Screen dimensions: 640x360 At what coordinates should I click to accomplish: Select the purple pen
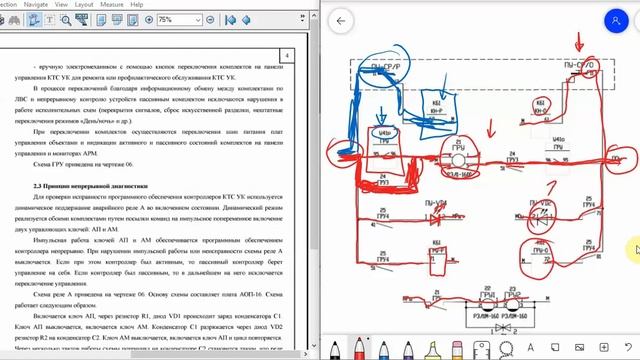pos(408,350)
